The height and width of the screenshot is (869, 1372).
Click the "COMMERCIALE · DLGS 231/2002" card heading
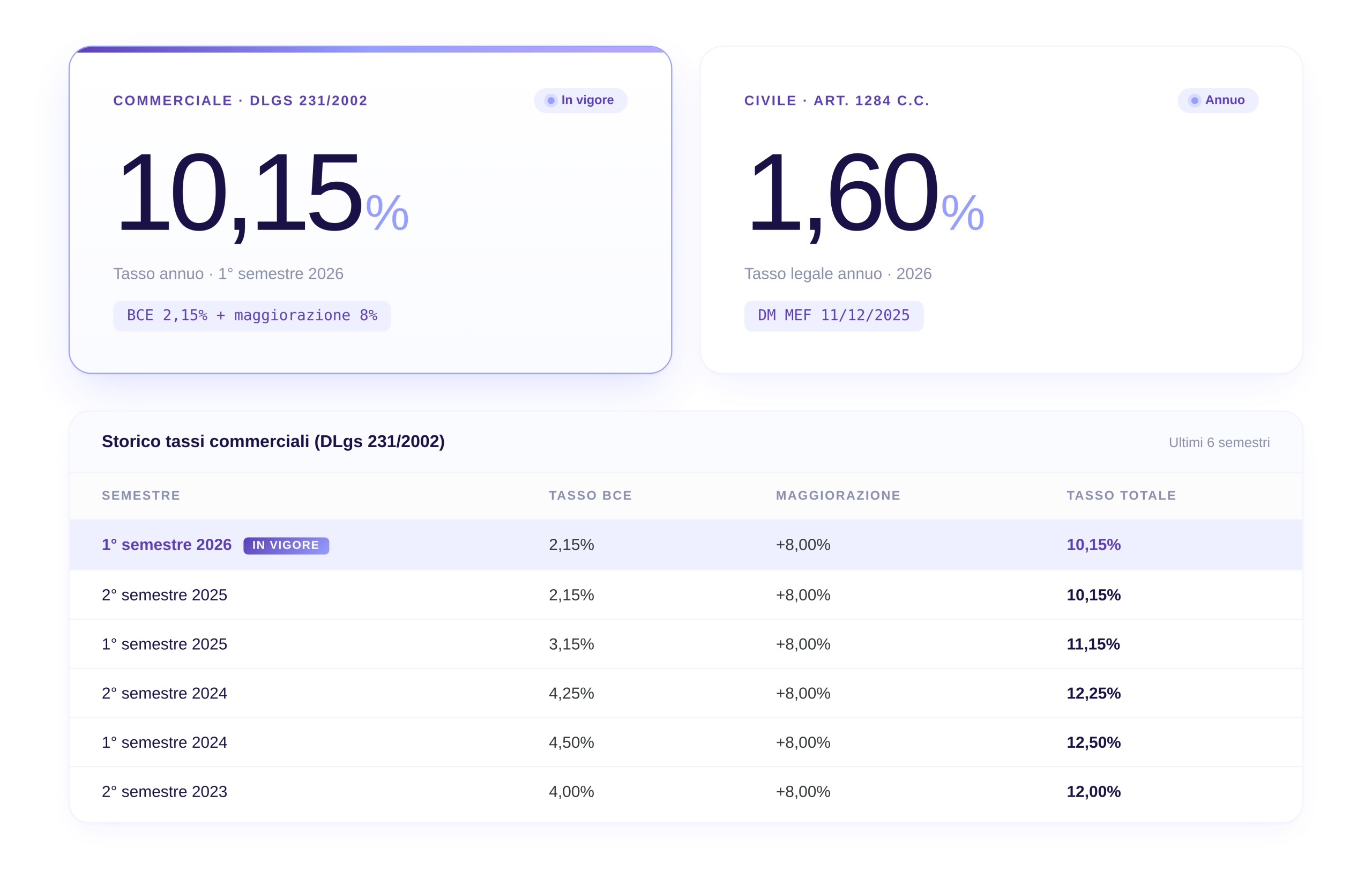240,101
